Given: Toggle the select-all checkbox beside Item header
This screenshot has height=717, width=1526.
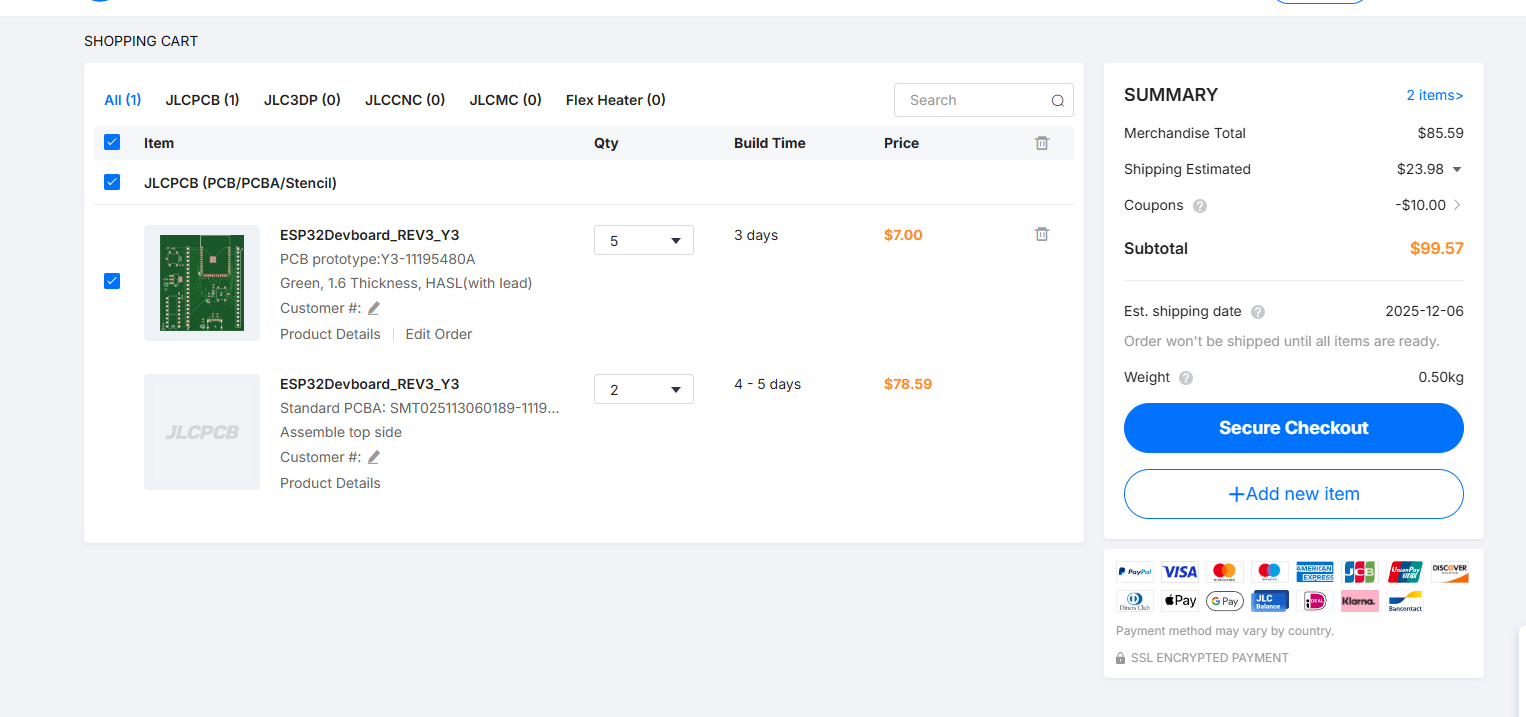Looking at the screenshot, I should 112,142.
